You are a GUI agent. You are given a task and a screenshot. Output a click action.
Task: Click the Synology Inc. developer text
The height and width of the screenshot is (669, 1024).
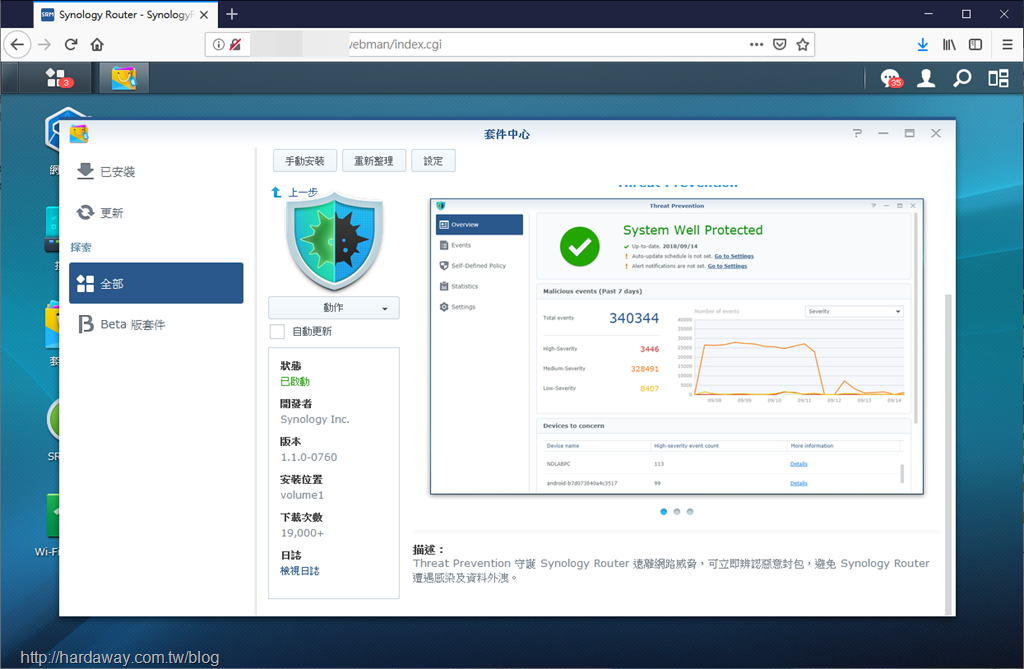pyautogui.click(x=315, y=419)
